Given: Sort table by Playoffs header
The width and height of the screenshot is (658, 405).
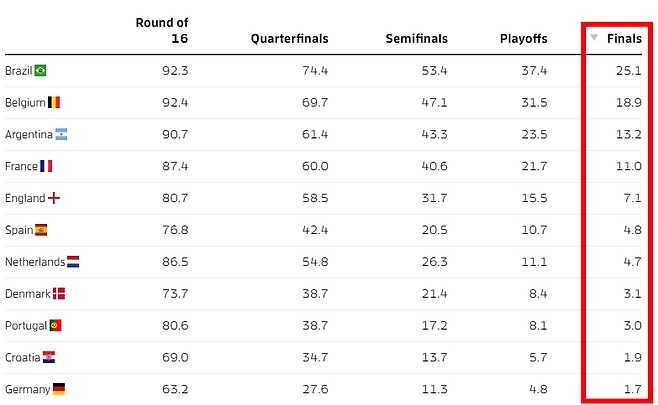Looking at the screenshot, I should pyautogui.click(x=523, y=39).
